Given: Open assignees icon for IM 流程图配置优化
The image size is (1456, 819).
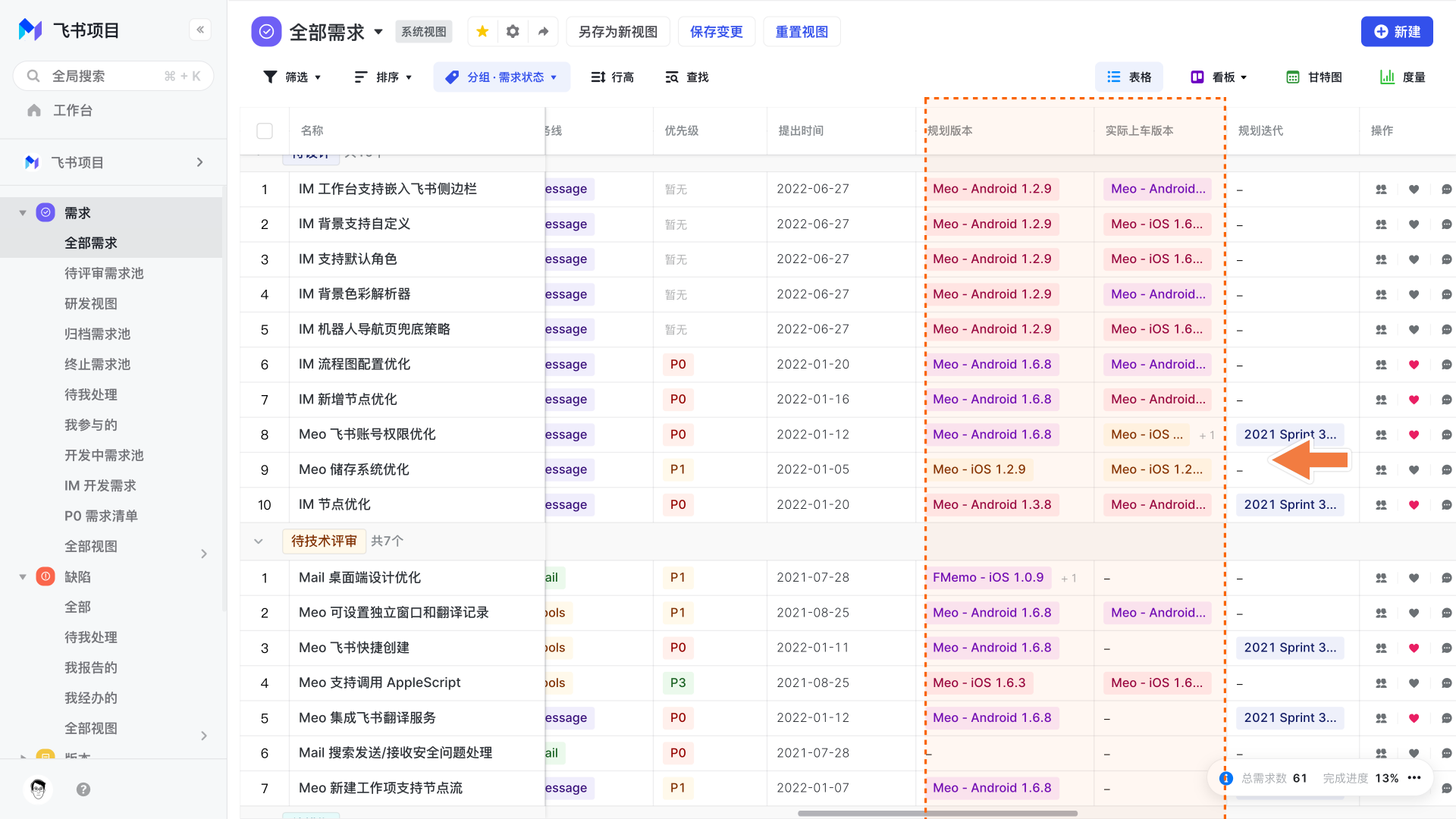Looking at the screenshot, I should (1381, 365).
